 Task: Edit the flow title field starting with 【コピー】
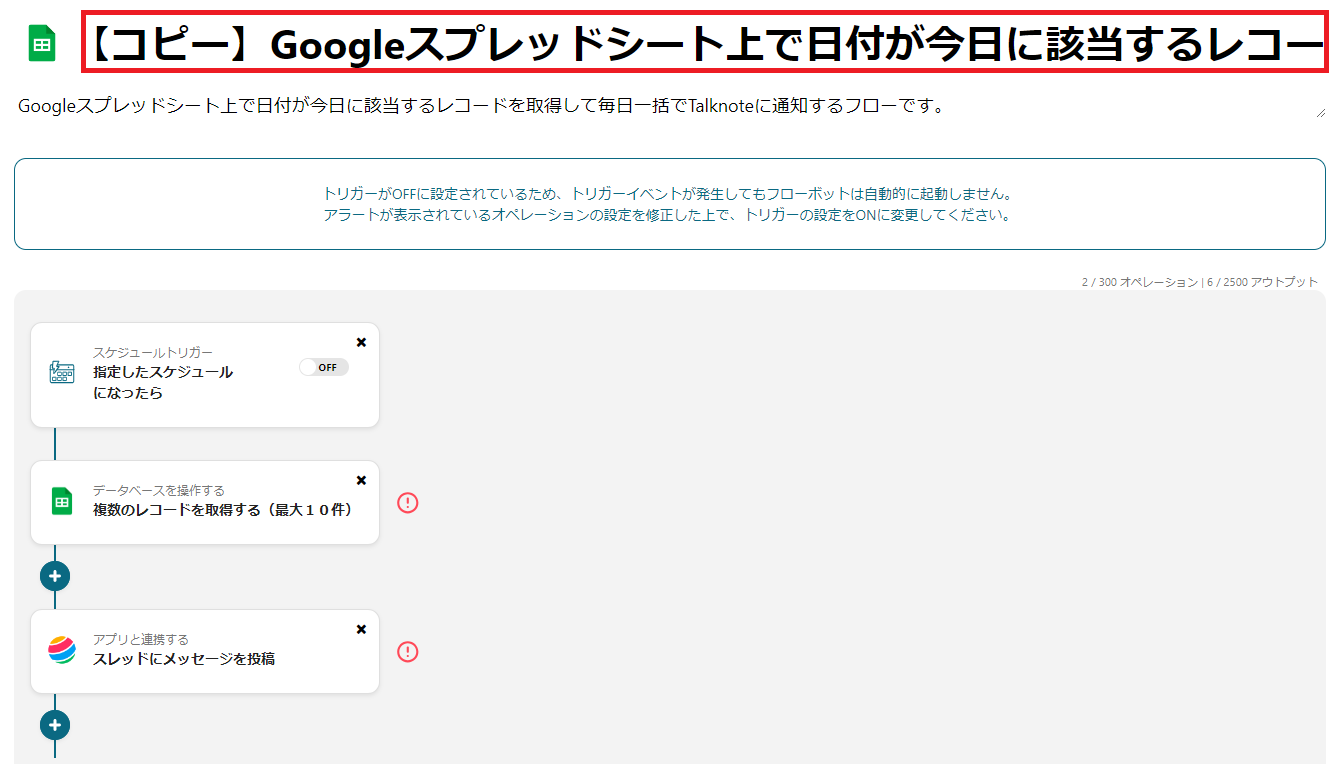707,43
